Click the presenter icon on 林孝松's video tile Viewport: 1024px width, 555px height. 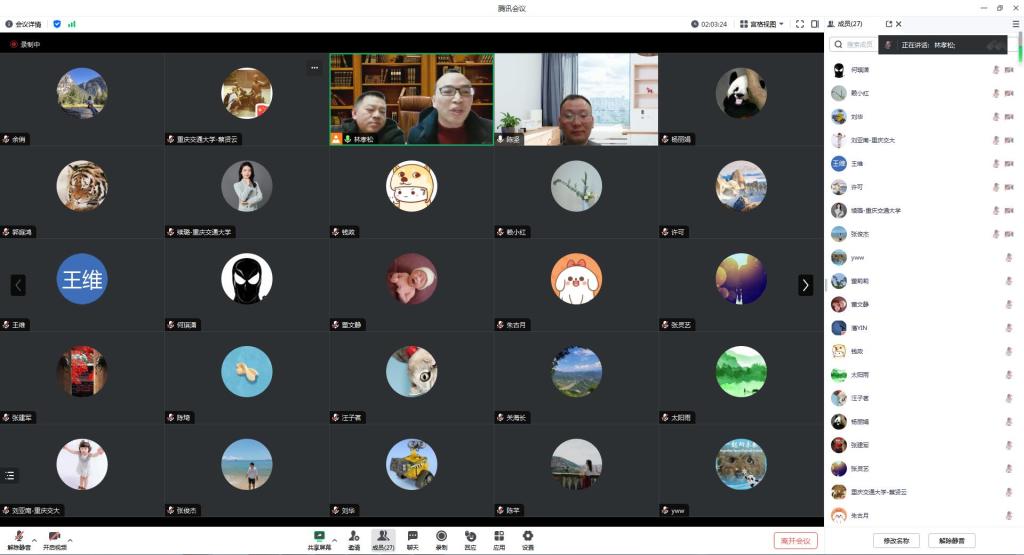pyautogui.click(x=336, y=139)
